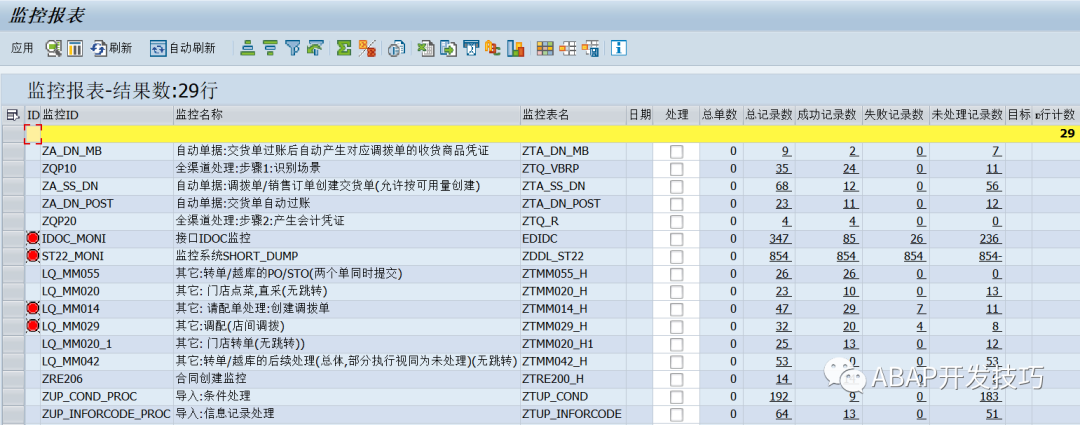Open unprocessed link 183 for ZUP_COND_PROC
1080x425 pixels.
pyautogui.click(x=990, y=396)
